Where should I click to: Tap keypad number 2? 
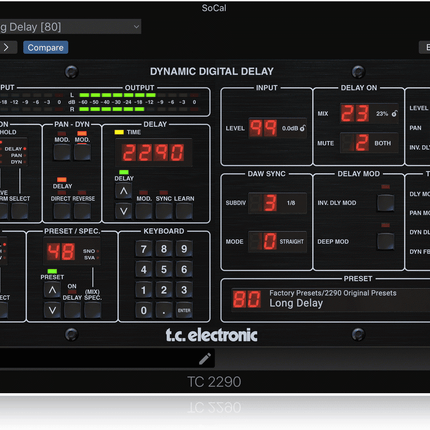coord(164,290)
